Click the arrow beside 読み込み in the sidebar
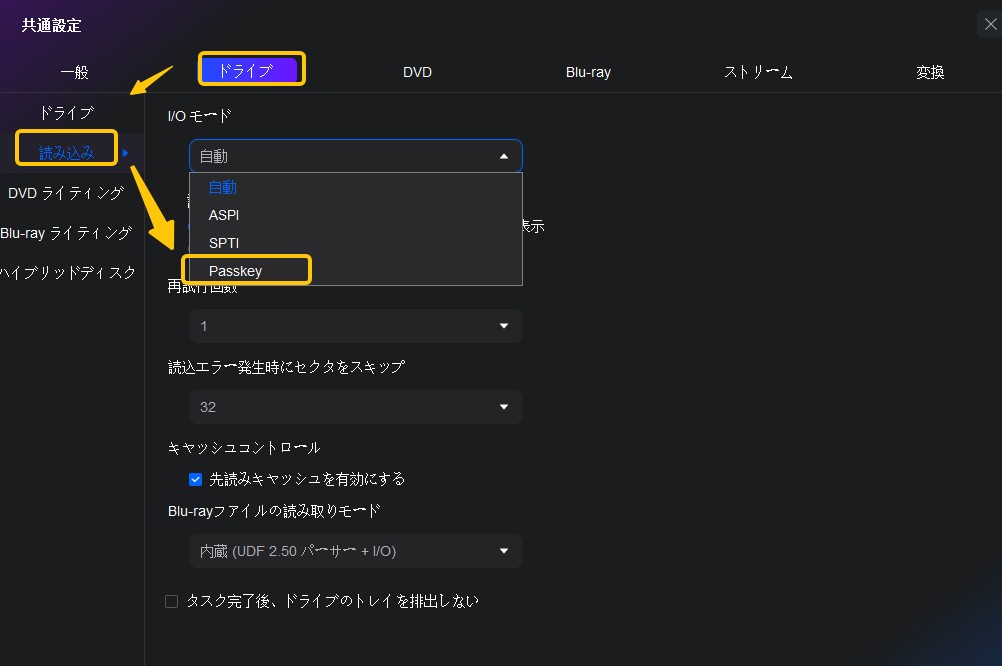The width and height of the screenshot is (1002, 666). point(125,153)
